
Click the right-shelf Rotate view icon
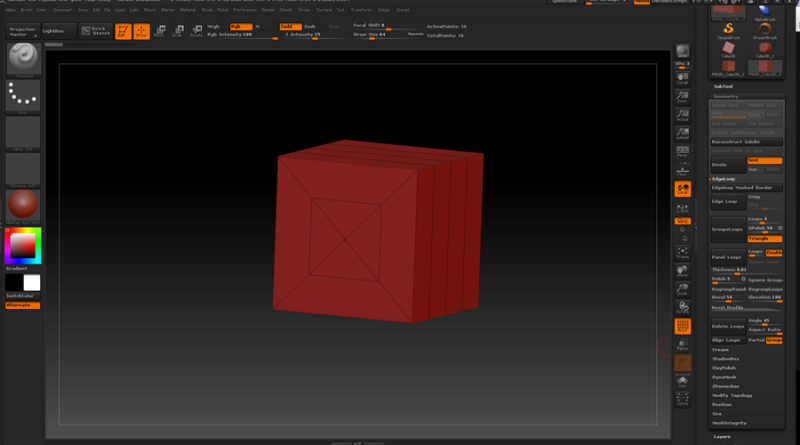(x=683, y=308)
